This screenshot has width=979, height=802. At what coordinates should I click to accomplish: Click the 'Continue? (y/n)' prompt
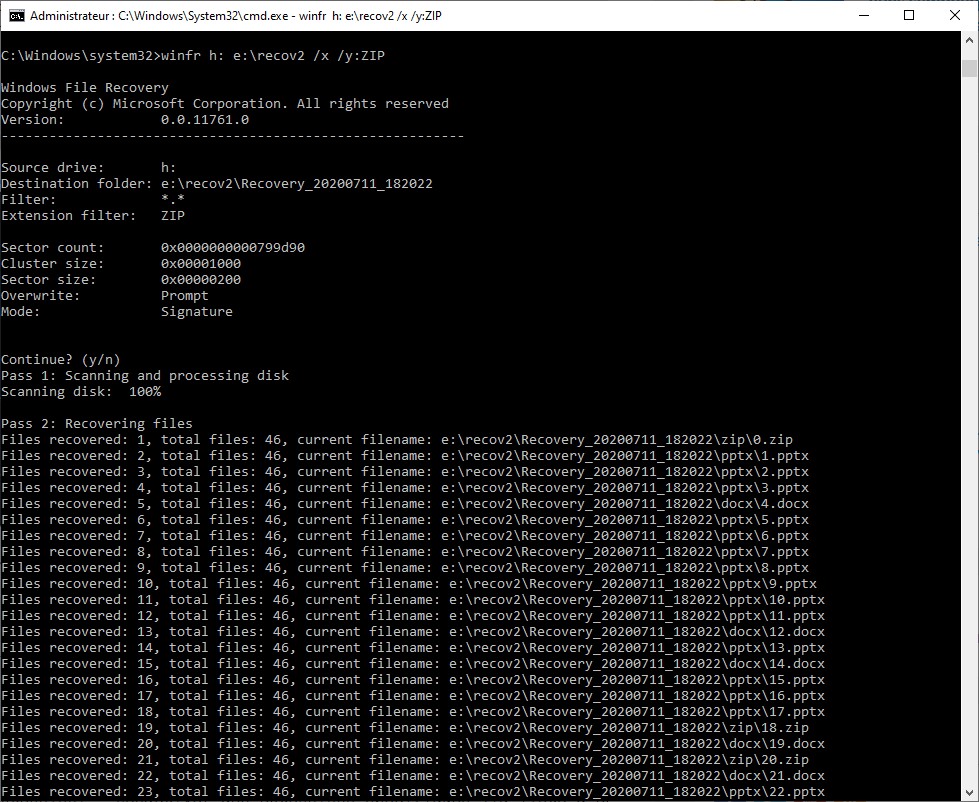(x=61, y=359)
